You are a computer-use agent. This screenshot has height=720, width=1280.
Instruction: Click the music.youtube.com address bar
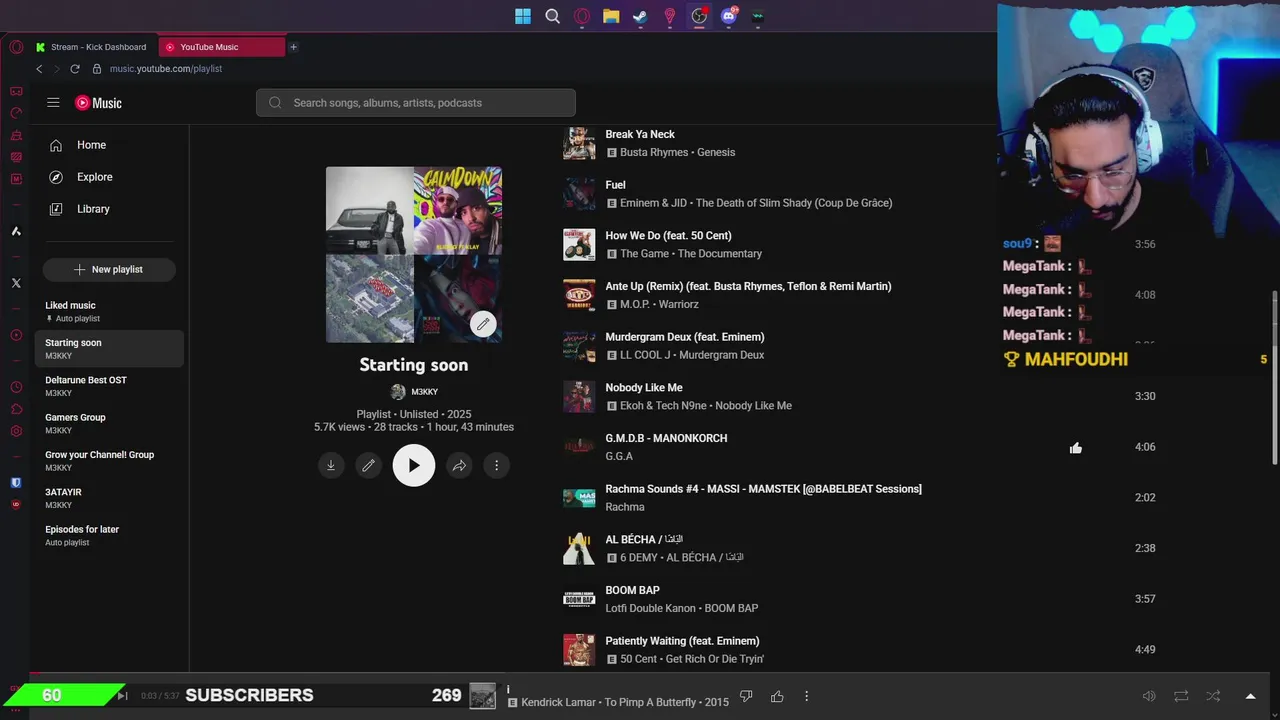tap(166, 69)
